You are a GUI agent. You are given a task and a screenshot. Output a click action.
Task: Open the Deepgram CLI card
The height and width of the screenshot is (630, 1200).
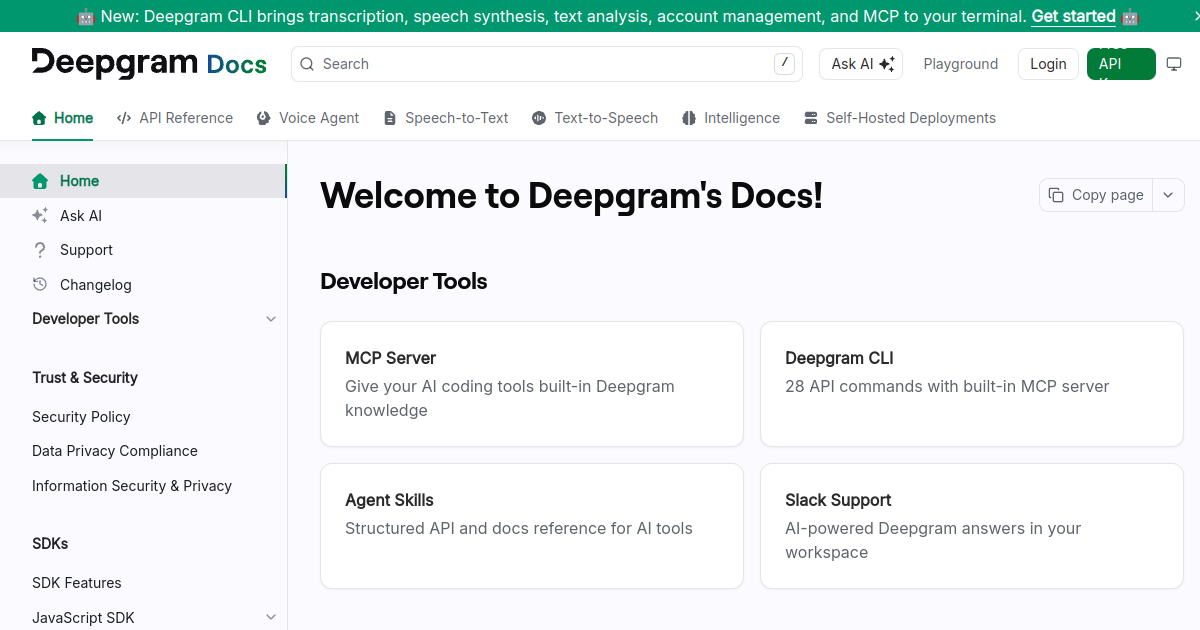(972, 384)
